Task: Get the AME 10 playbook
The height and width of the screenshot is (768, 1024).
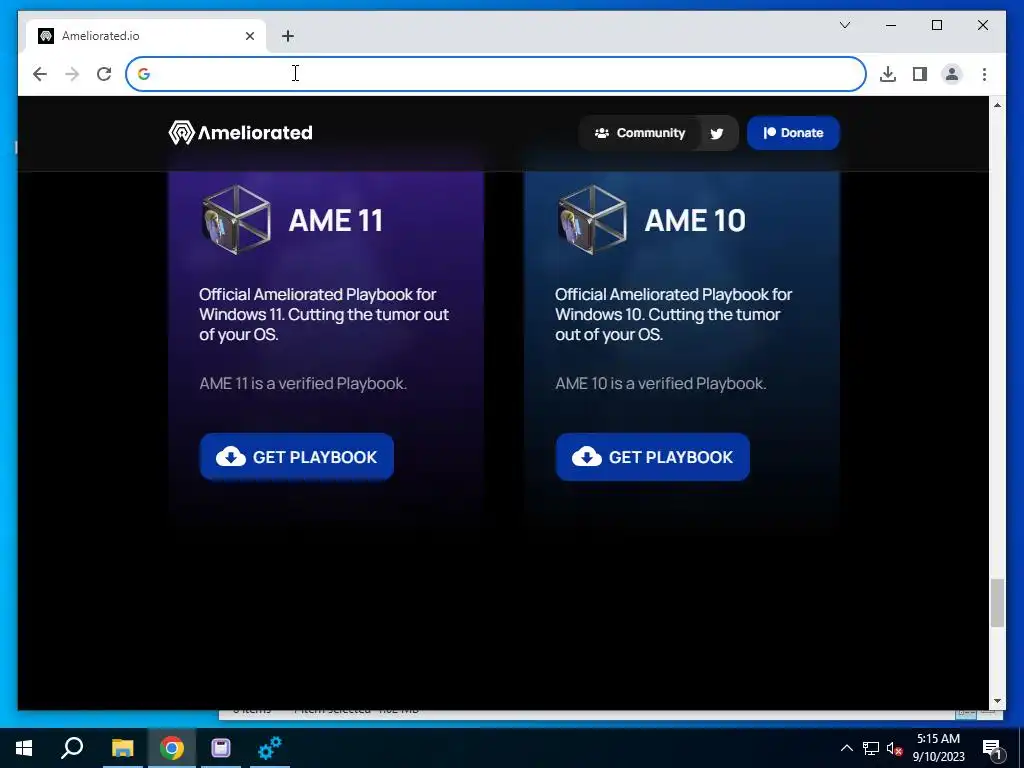Action: [652, 456]
